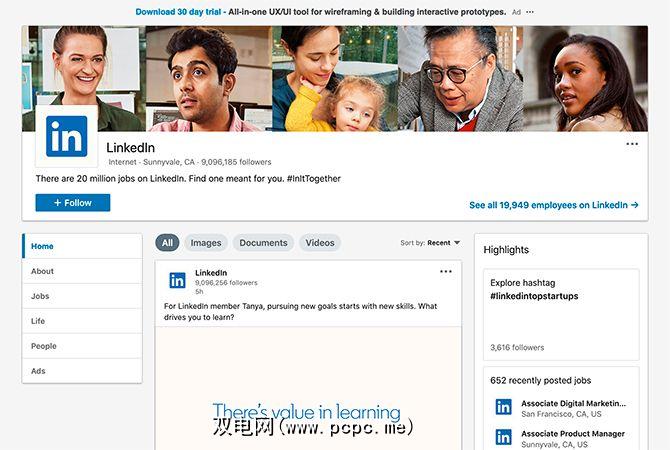Click the LinkedIn logo beside the post author
Viewport: 670px width, 450px height.
[177, 281]
